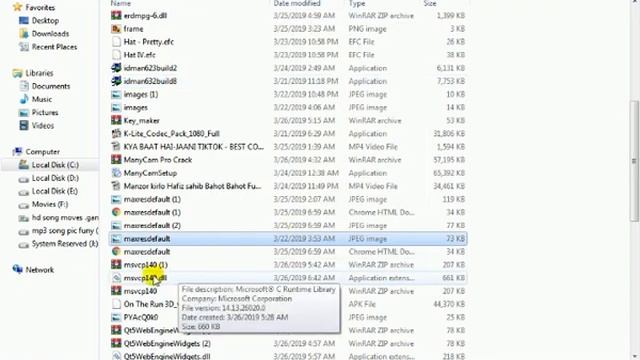This screenshot has height=360, width=640.
Task: Open Favorites star in navigation pane
Action: point(18,7)
